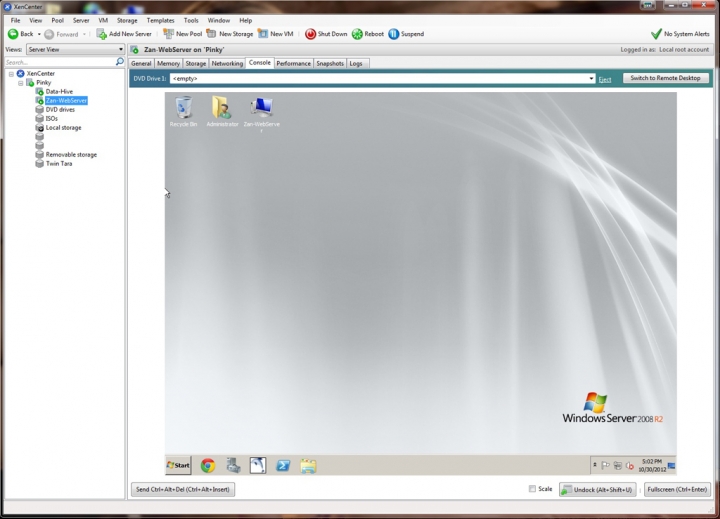Open the File menu

pos(15,21)
